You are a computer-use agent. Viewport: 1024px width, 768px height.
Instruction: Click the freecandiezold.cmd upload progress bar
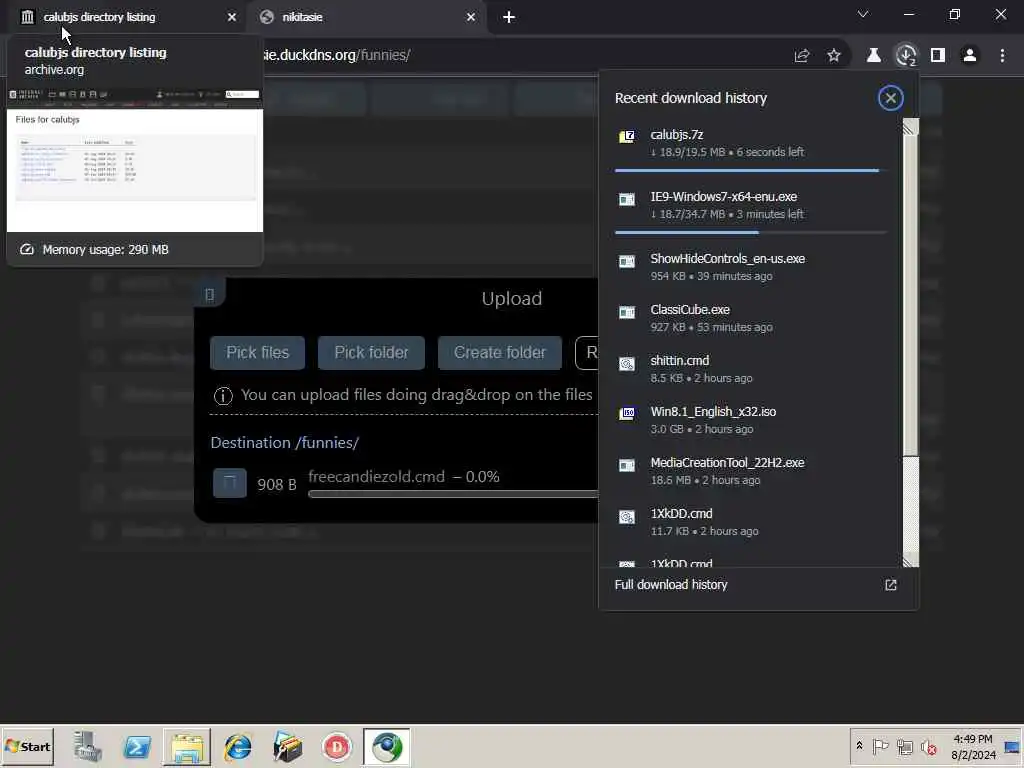point(453,494)
